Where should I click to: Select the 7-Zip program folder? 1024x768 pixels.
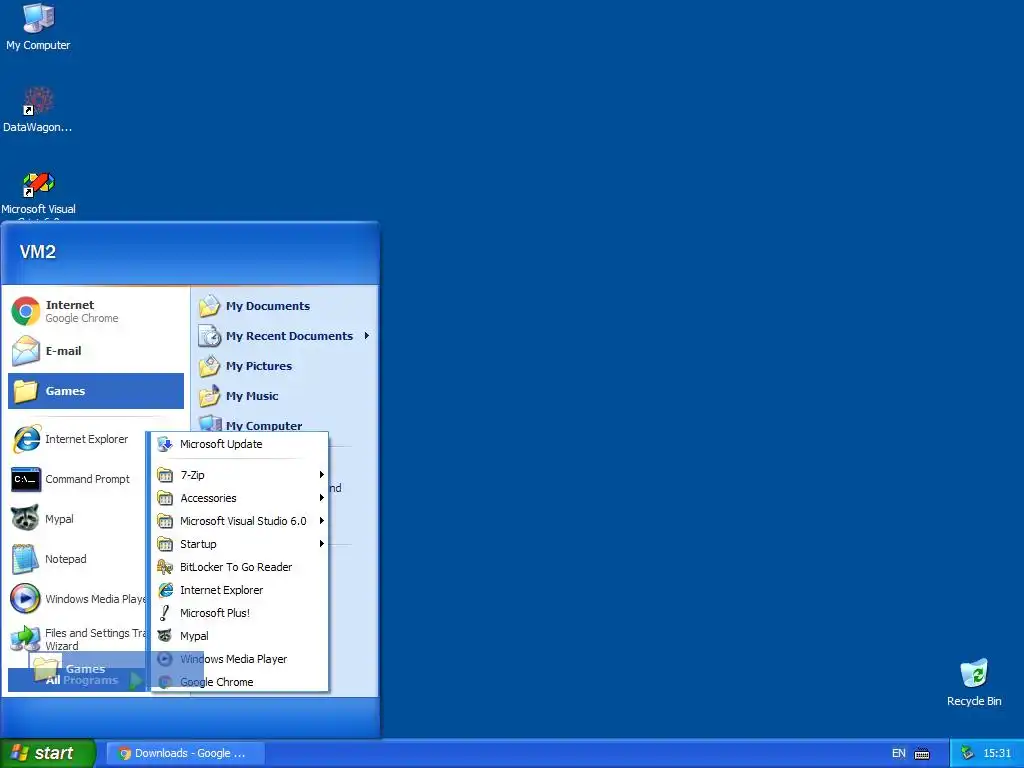pyautogui.click(x=240, y=475)
